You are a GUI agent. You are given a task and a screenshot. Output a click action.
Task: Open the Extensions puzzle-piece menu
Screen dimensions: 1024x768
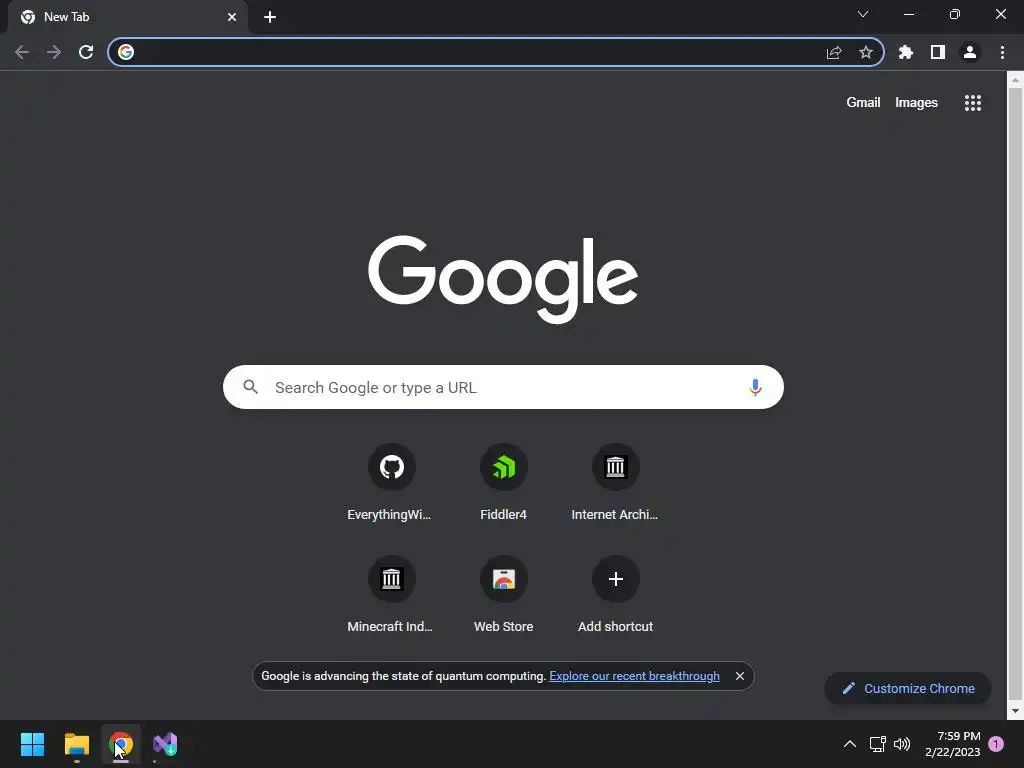(x=905, y=52)
